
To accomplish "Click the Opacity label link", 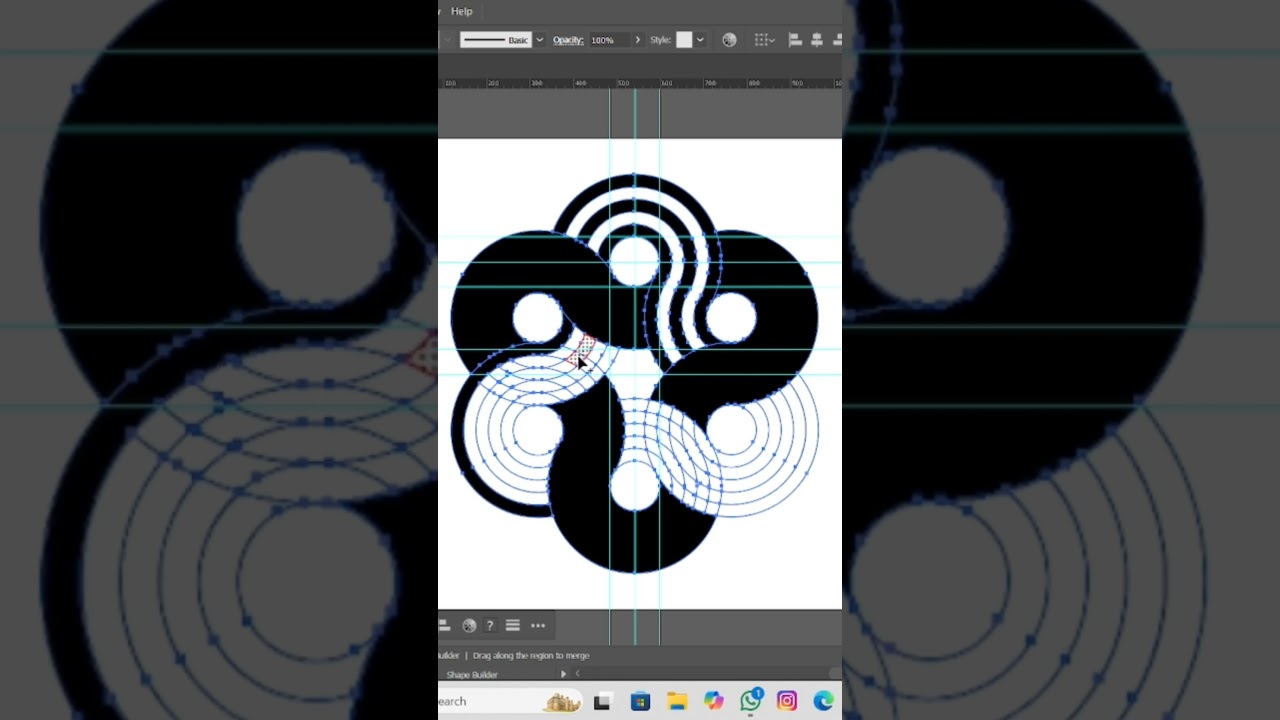I will tap(568, 40).
